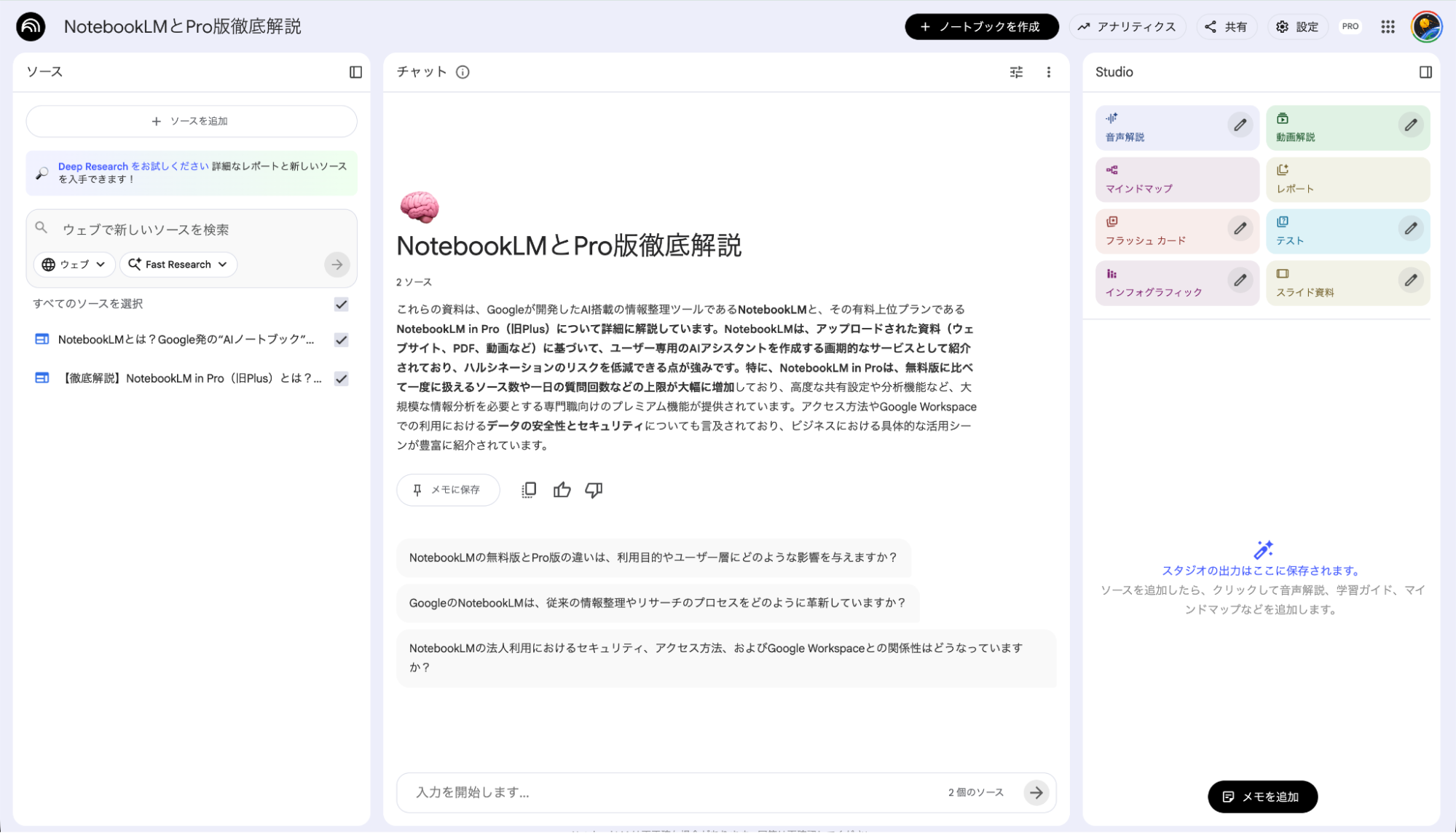The width and height of the screenshot is (1456, 833).
Task: Open the 設定 settings menu
Action: pyautogui.click(x=1297, y=26)
